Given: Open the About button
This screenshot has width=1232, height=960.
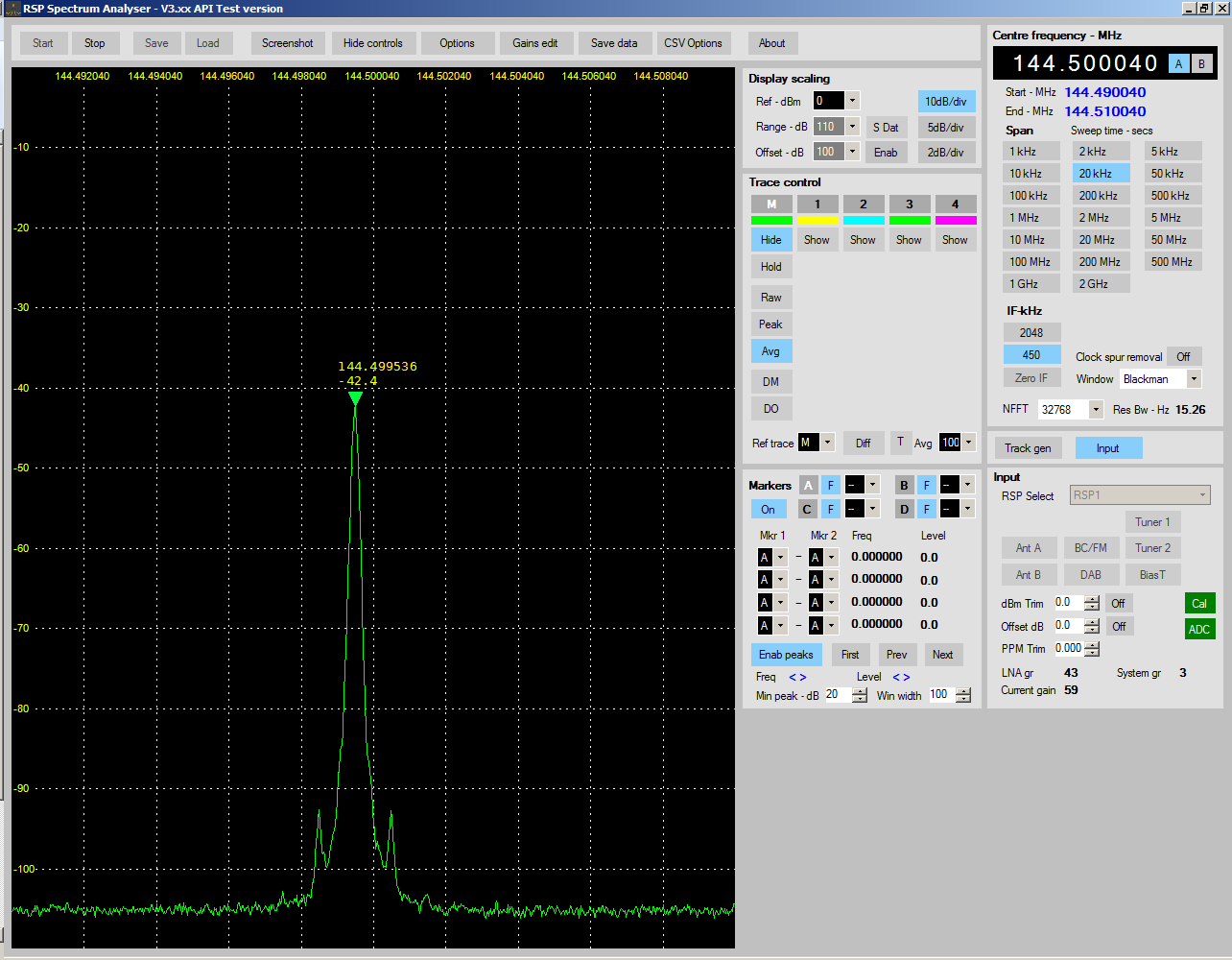Looking at the screenshot, I should point(772,43).
